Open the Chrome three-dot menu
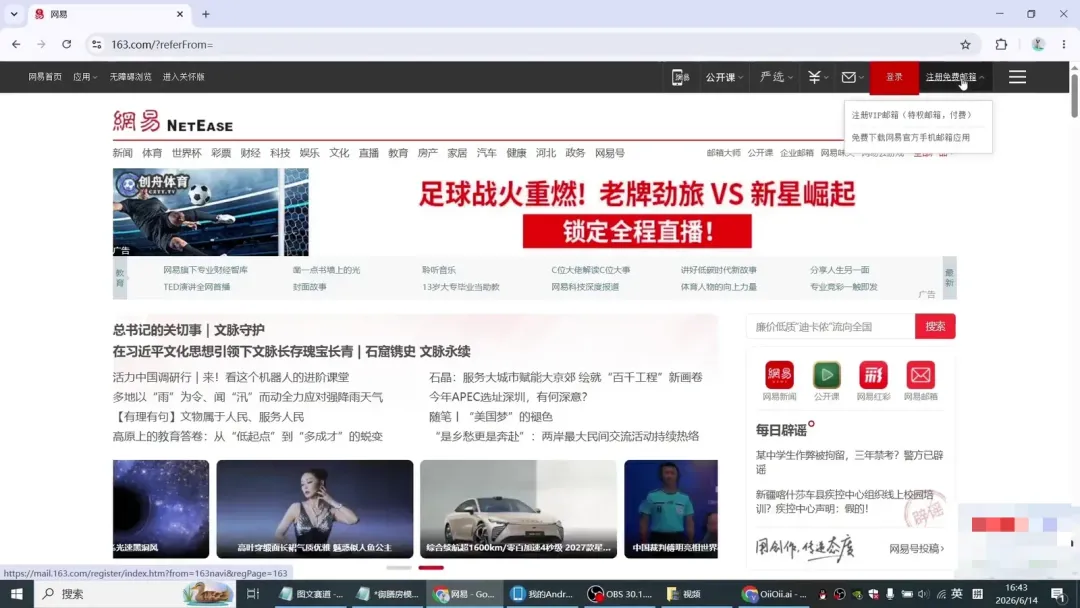This screenshot has height=608, width=1080. (1063, 44)
